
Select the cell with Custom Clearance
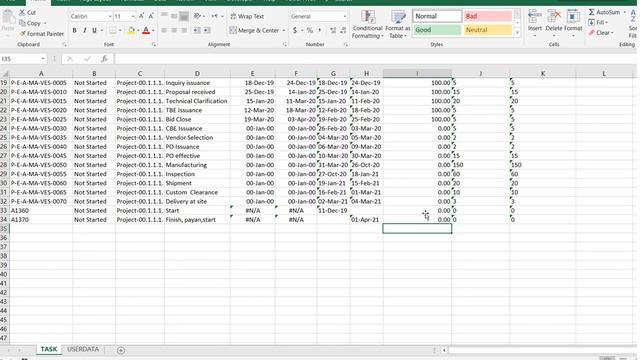197,192
